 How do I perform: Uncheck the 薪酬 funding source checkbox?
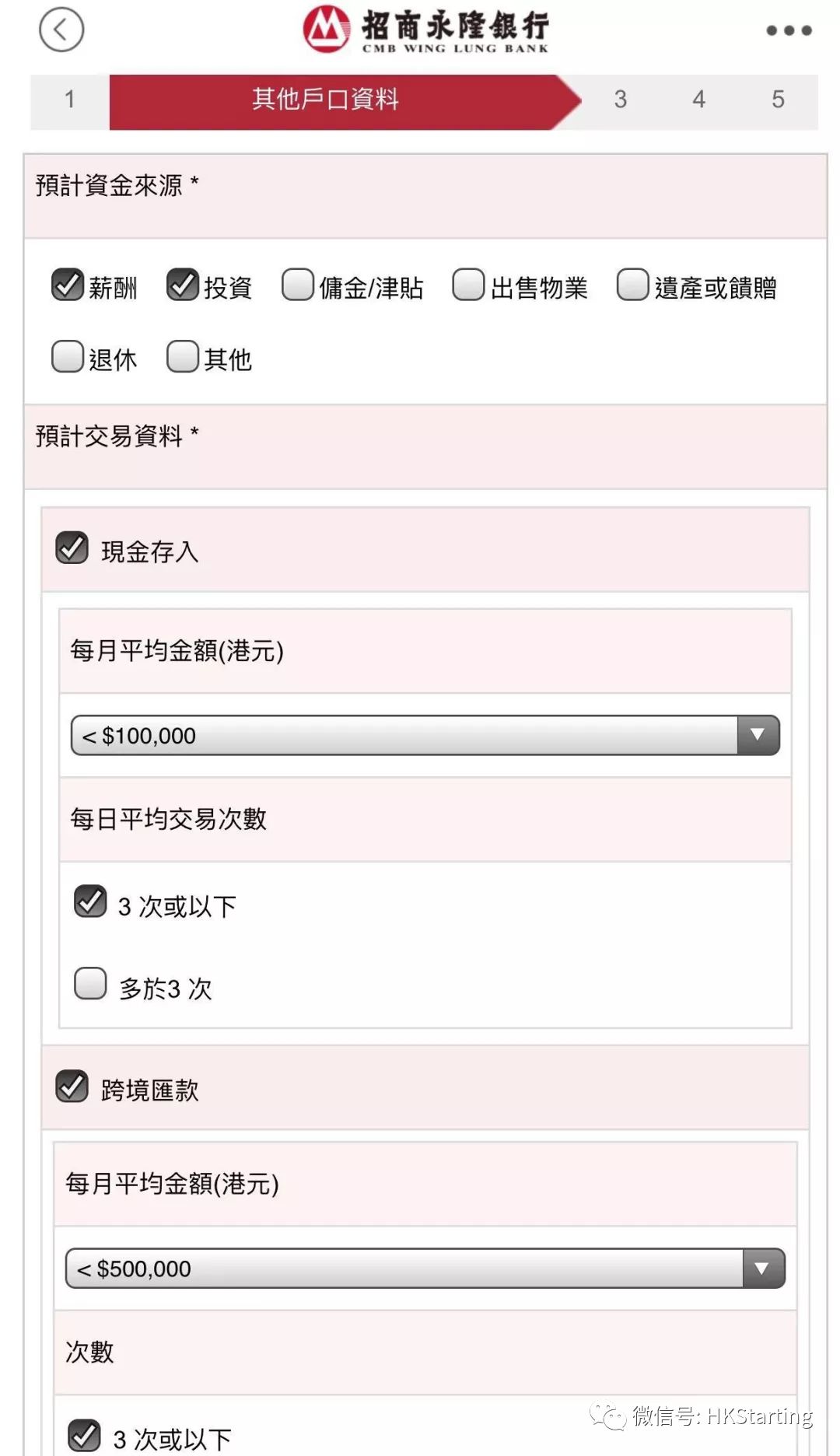[x=69, y=285]
